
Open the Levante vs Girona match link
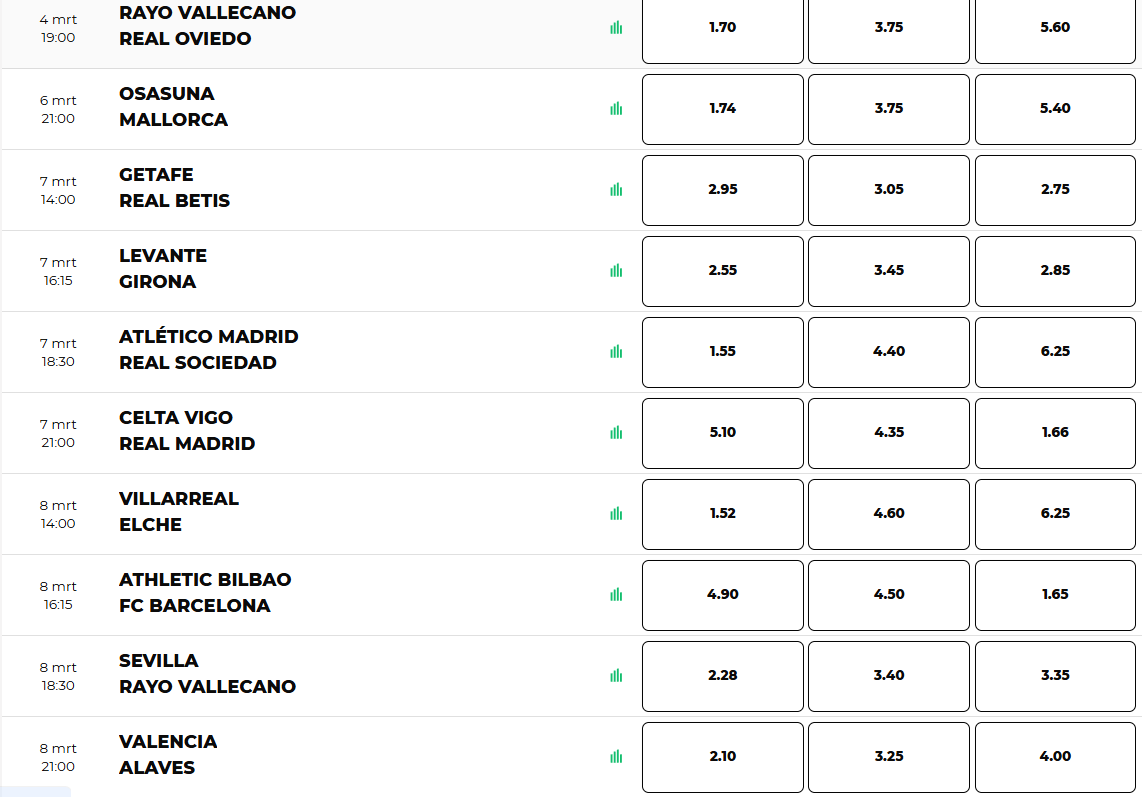(163, 269)
